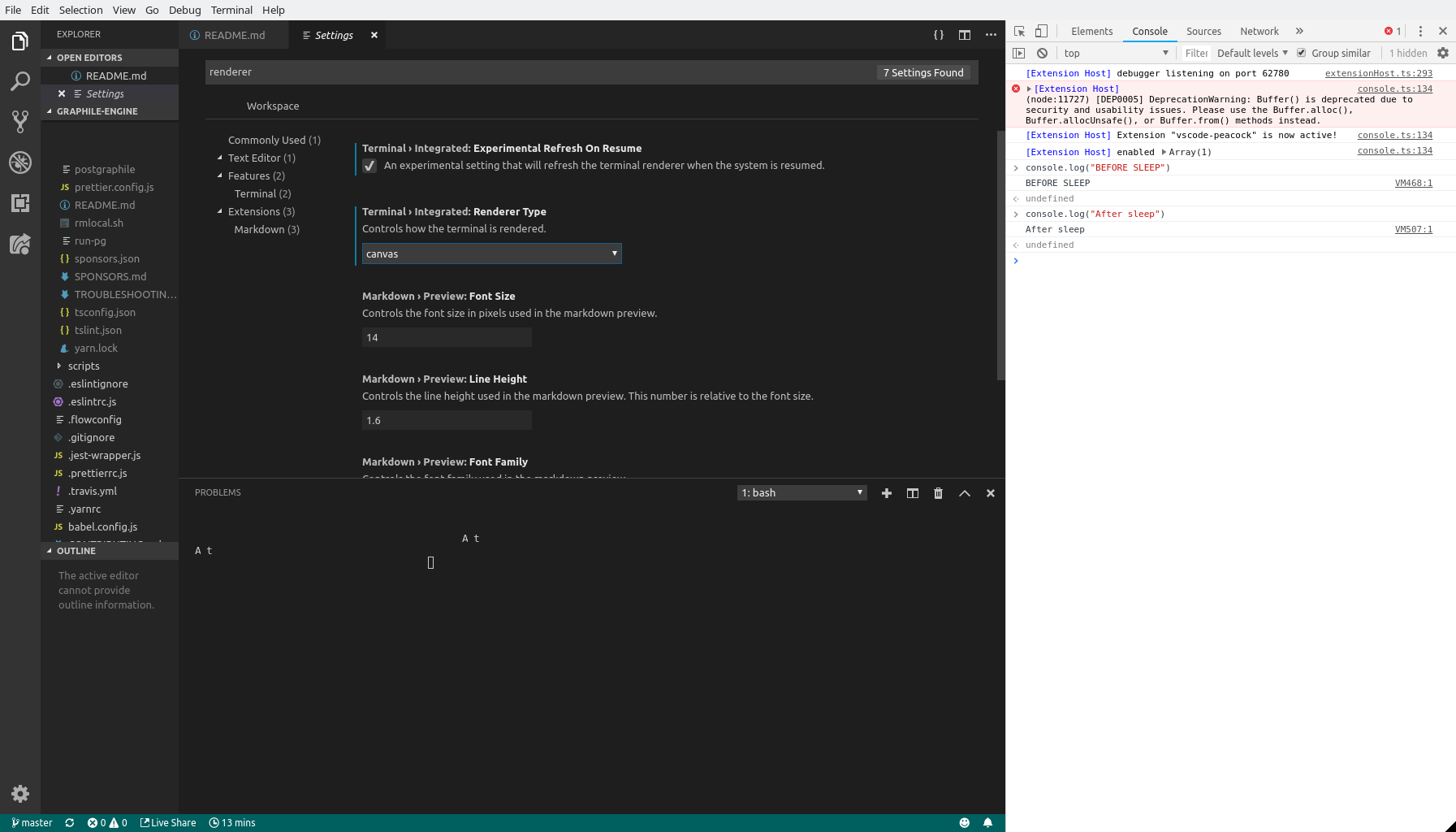Viewport: 1456px width, 832px height.
Task: Collapse the Outline section
Action: pyautogui.click(x=110, y=551)
